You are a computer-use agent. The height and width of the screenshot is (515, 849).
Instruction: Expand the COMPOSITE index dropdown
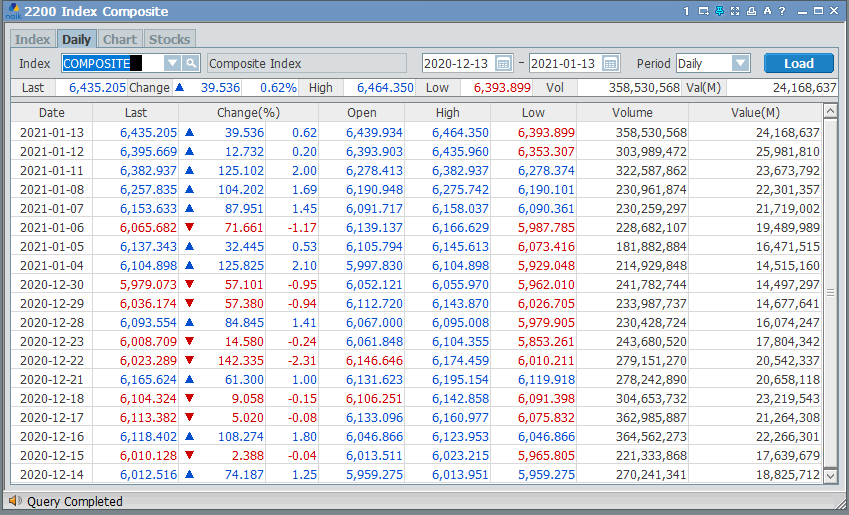(x=171, y=63)
